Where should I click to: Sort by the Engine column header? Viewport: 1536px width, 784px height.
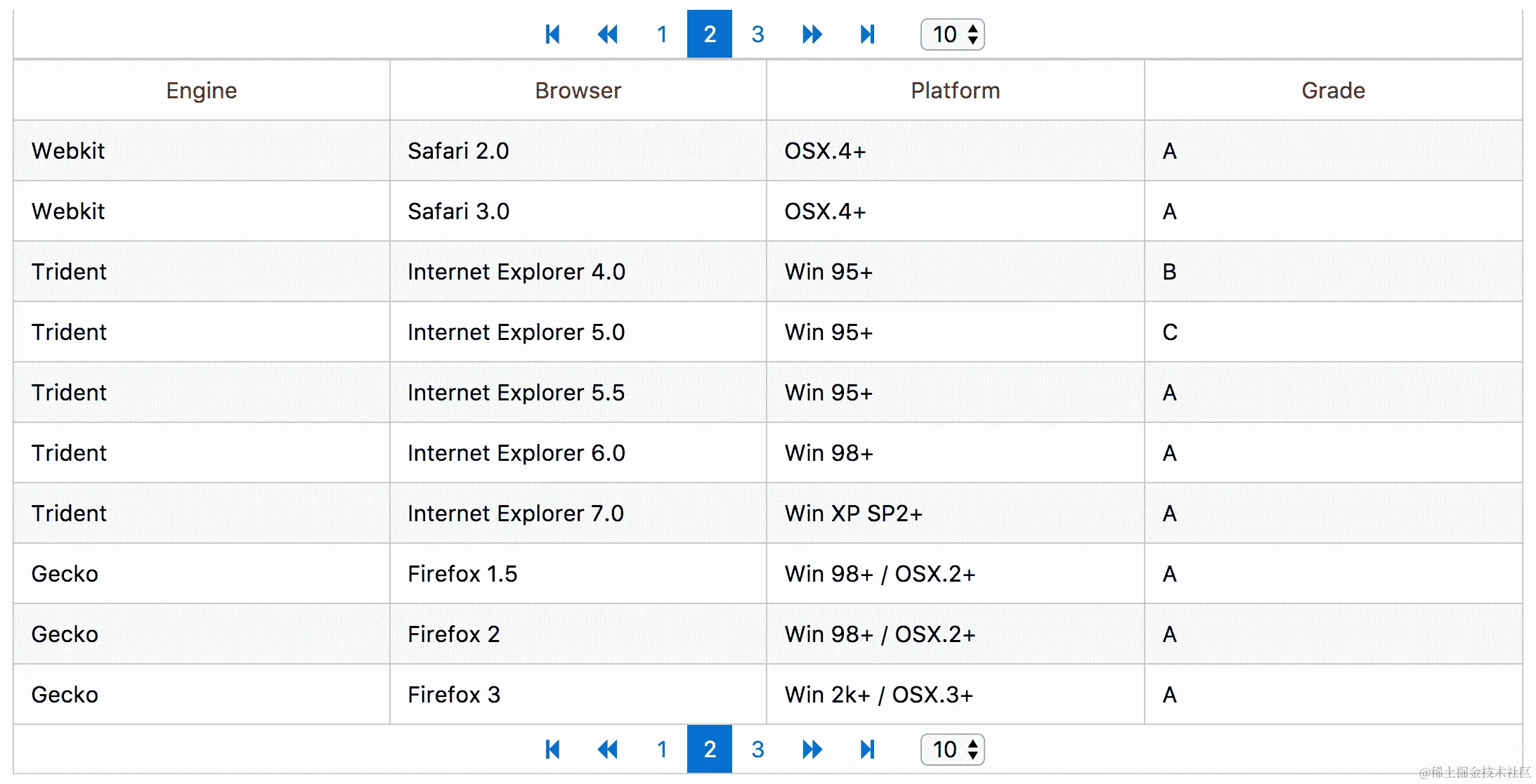click(x=202, y=91)
